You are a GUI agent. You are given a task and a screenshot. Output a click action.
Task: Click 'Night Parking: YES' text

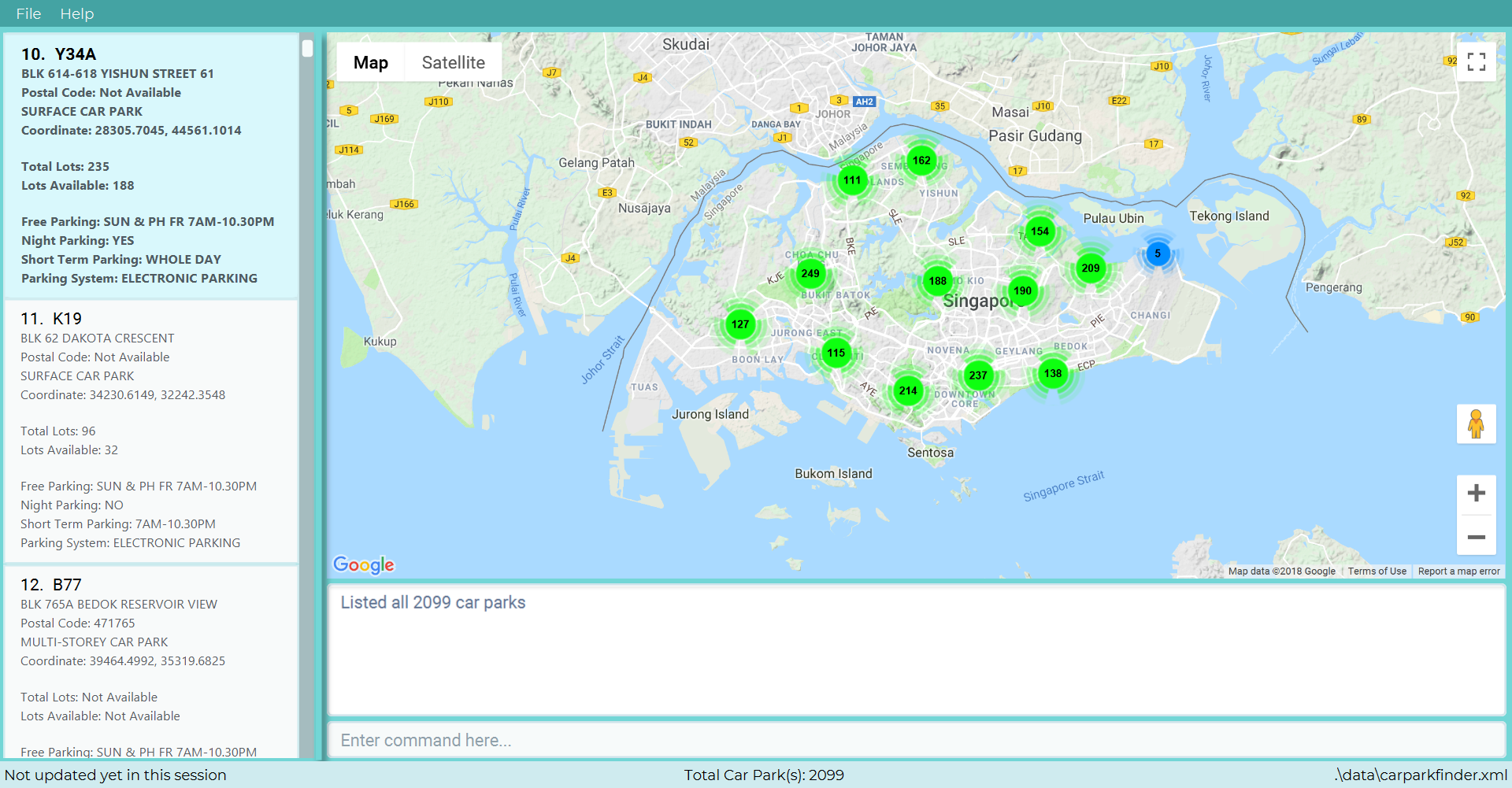coord(78,240)
